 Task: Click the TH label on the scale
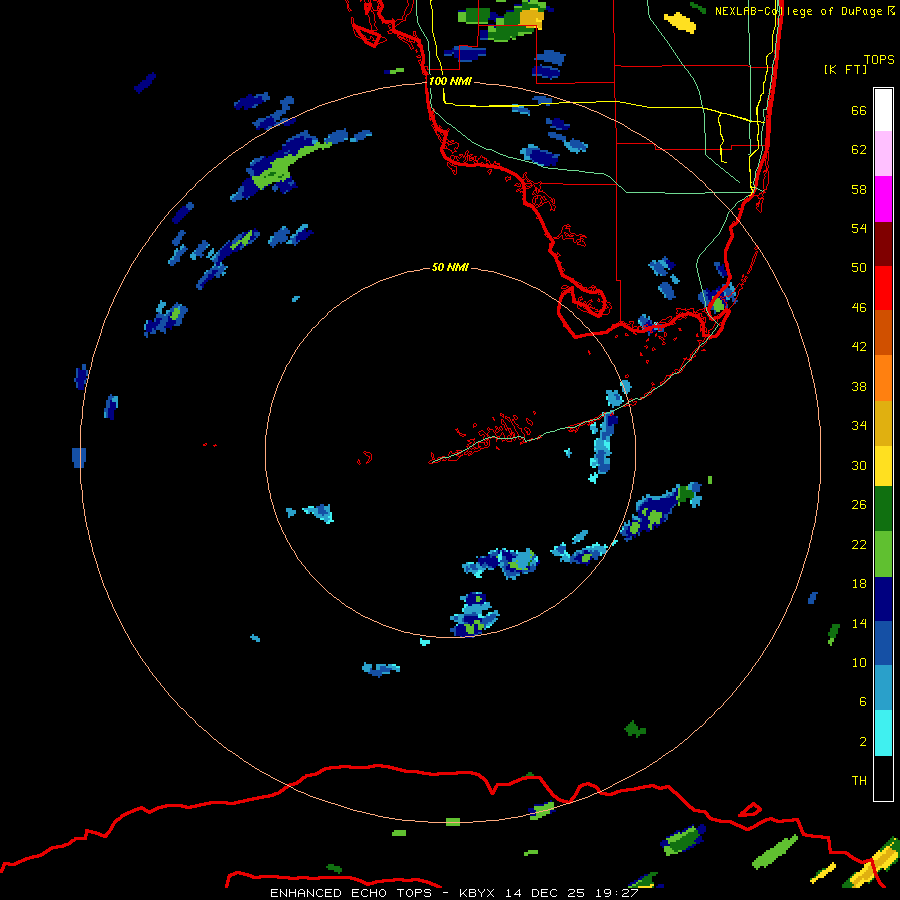(x=859, y=780)
